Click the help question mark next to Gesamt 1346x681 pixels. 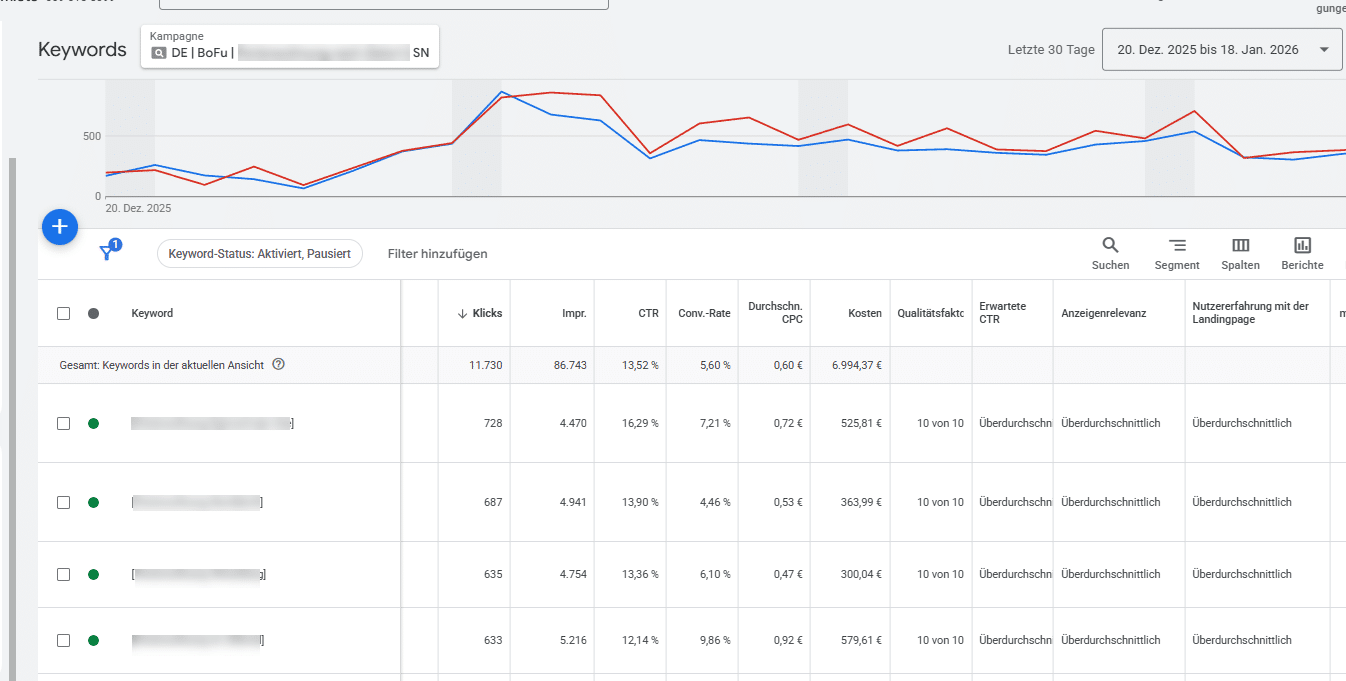[278, 364]
